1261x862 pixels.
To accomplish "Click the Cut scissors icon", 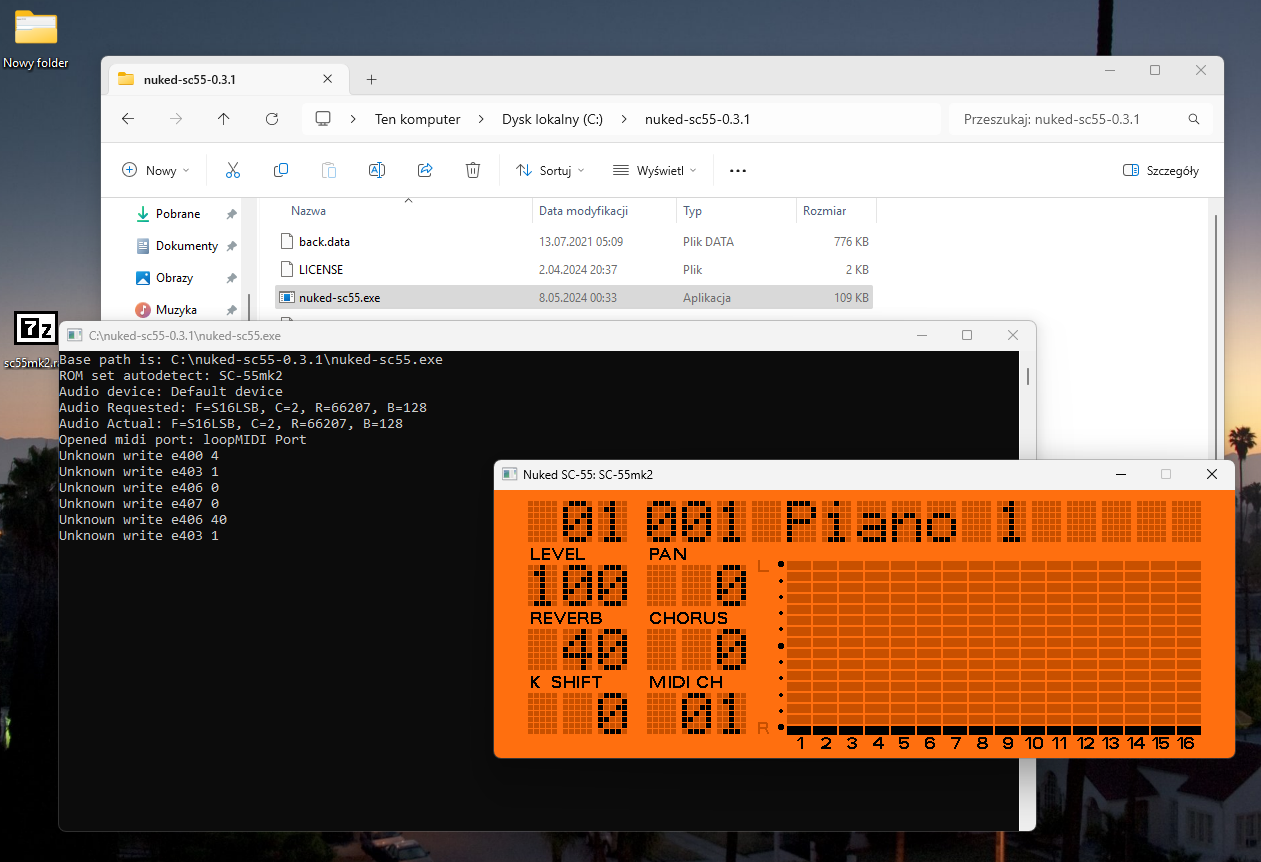I will (233, 170).
